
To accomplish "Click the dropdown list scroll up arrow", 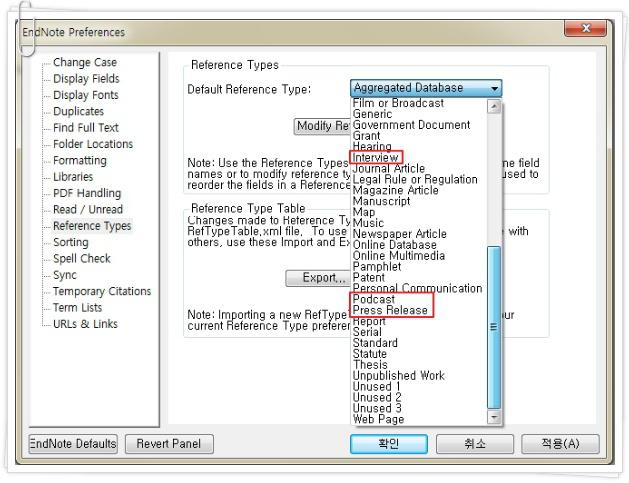I will click(494, 106).
